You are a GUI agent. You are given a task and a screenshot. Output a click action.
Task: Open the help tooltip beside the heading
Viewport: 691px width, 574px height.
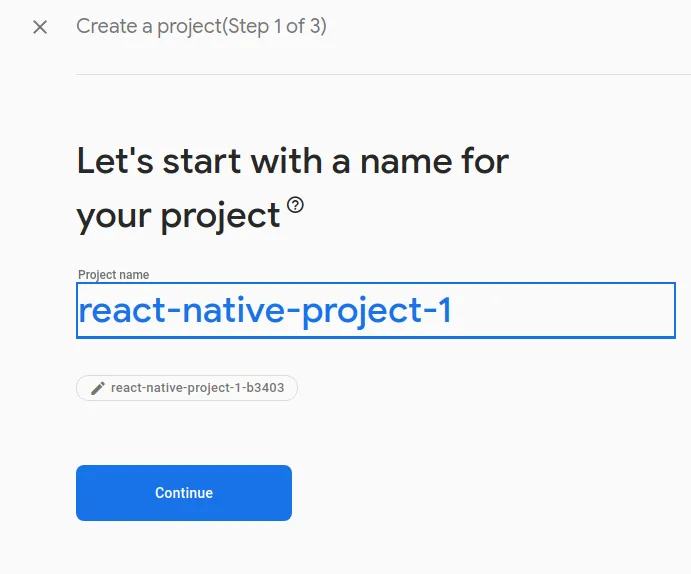[x=295, y=205]
